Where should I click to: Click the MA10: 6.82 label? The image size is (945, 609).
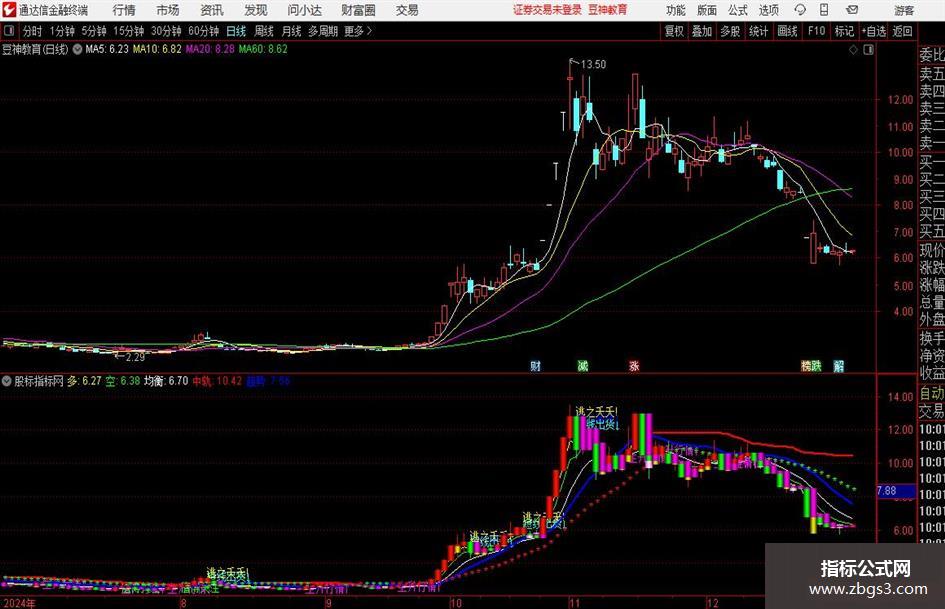157,49
